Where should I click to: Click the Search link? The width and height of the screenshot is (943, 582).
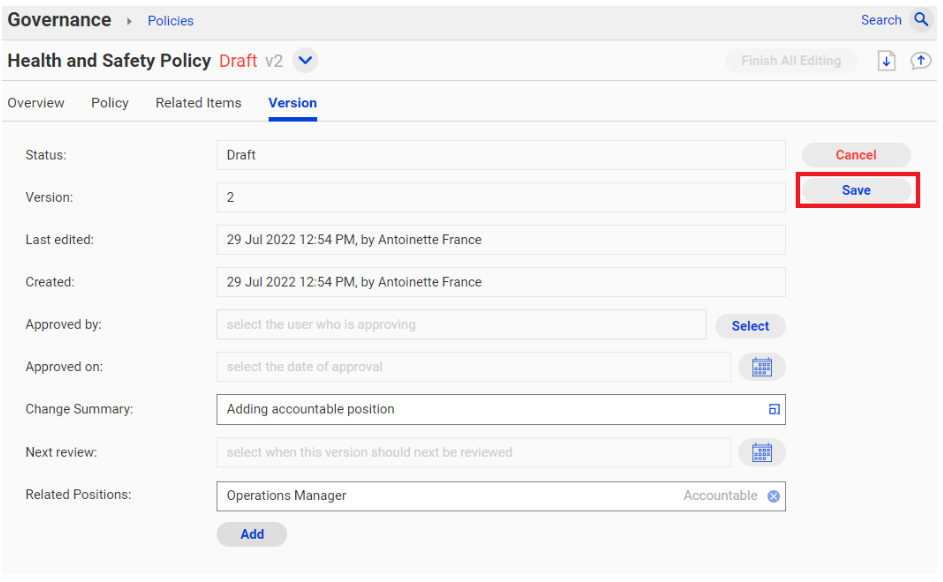point(881,20)
